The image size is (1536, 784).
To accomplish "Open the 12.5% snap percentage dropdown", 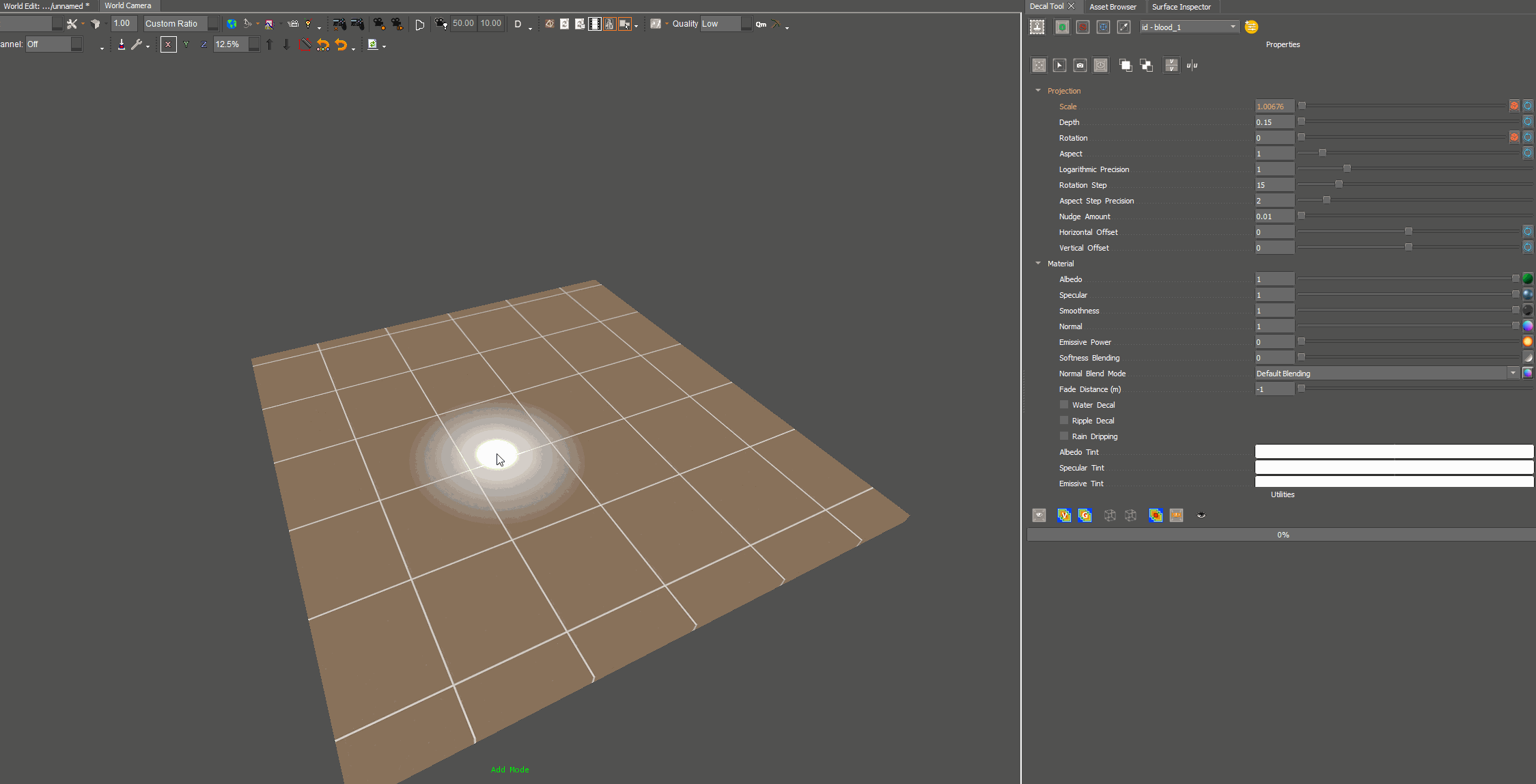I will coord(236,44).
